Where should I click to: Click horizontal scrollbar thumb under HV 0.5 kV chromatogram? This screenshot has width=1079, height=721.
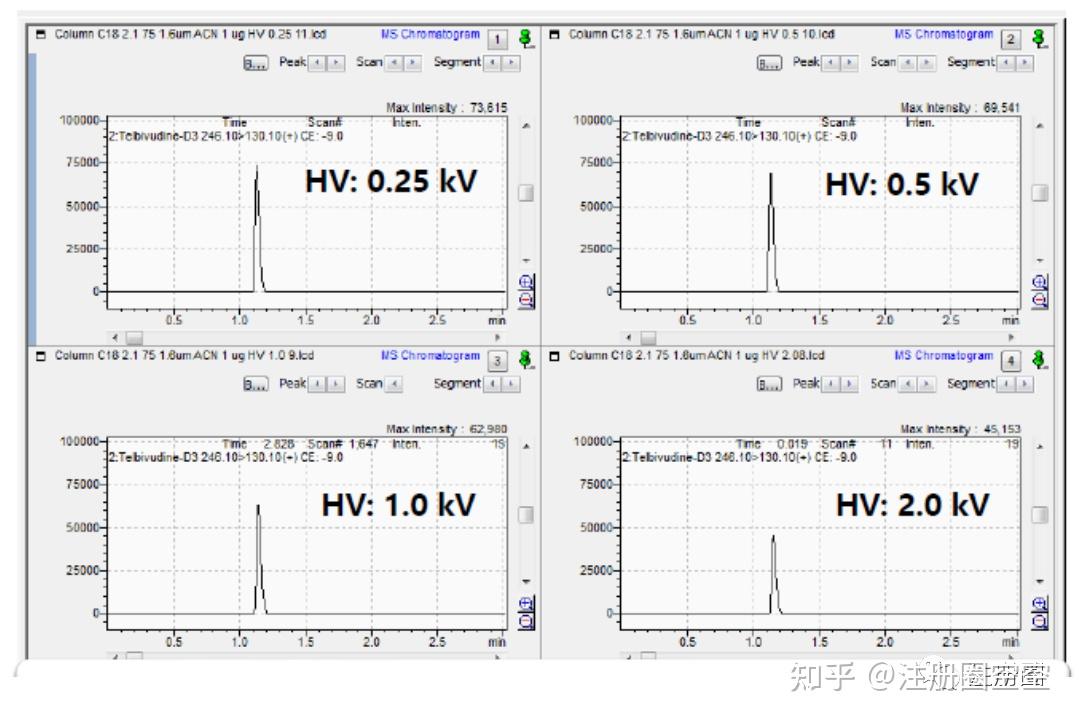(x=648, y=338)
